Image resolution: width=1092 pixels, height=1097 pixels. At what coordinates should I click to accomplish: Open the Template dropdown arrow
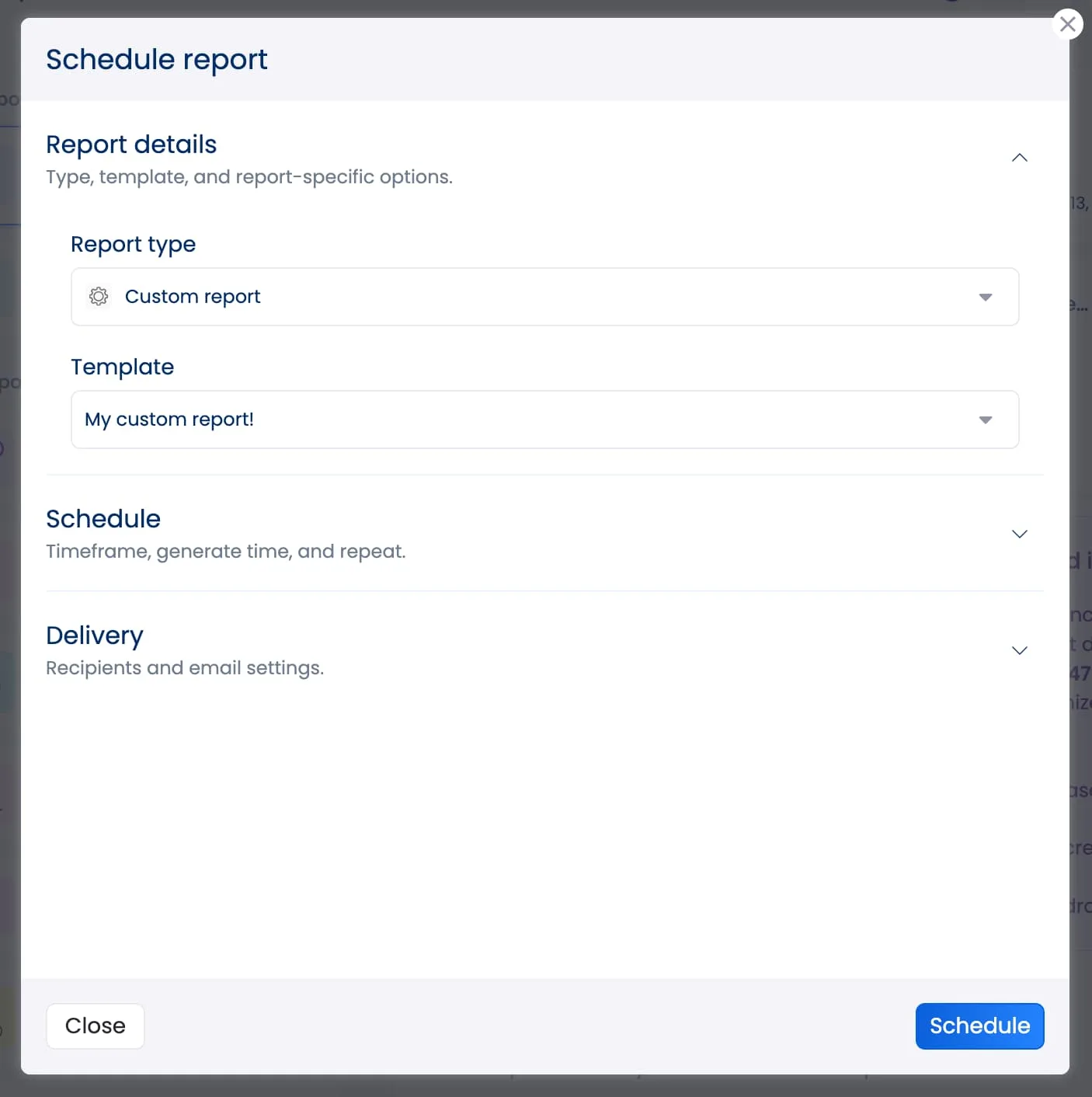[x=986, y=420]
